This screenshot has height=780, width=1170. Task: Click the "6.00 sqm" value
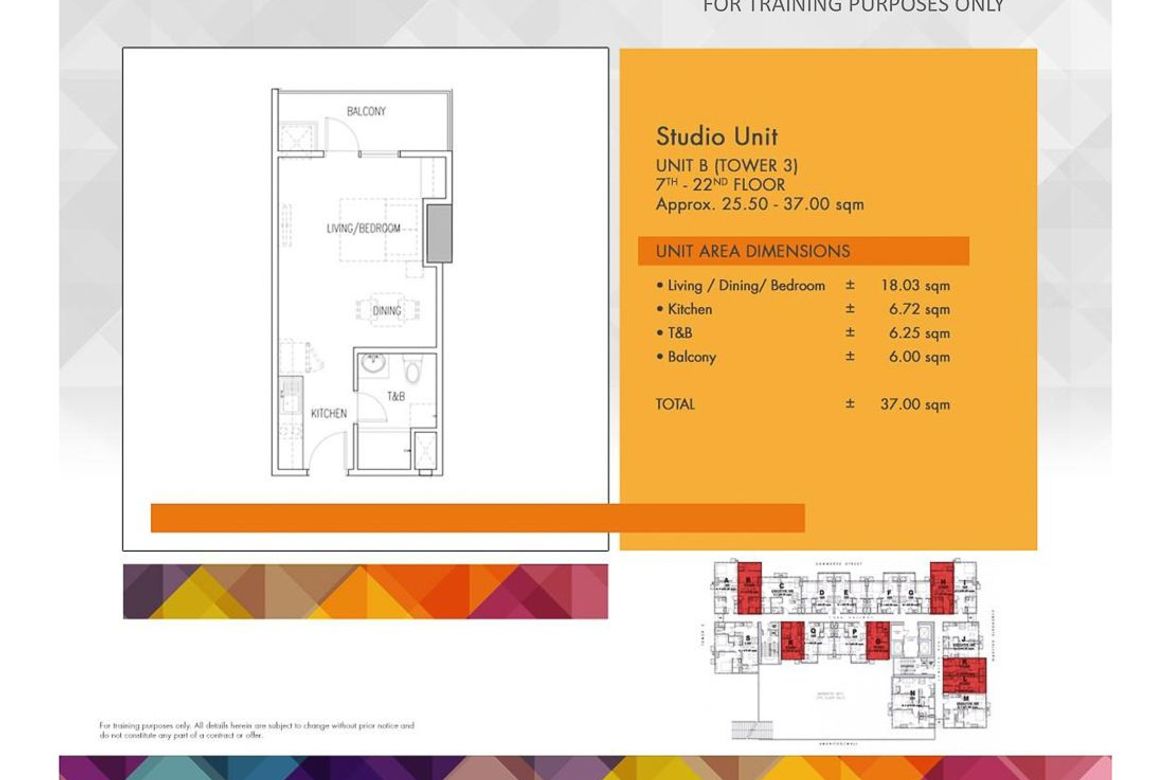click(919, 357)
